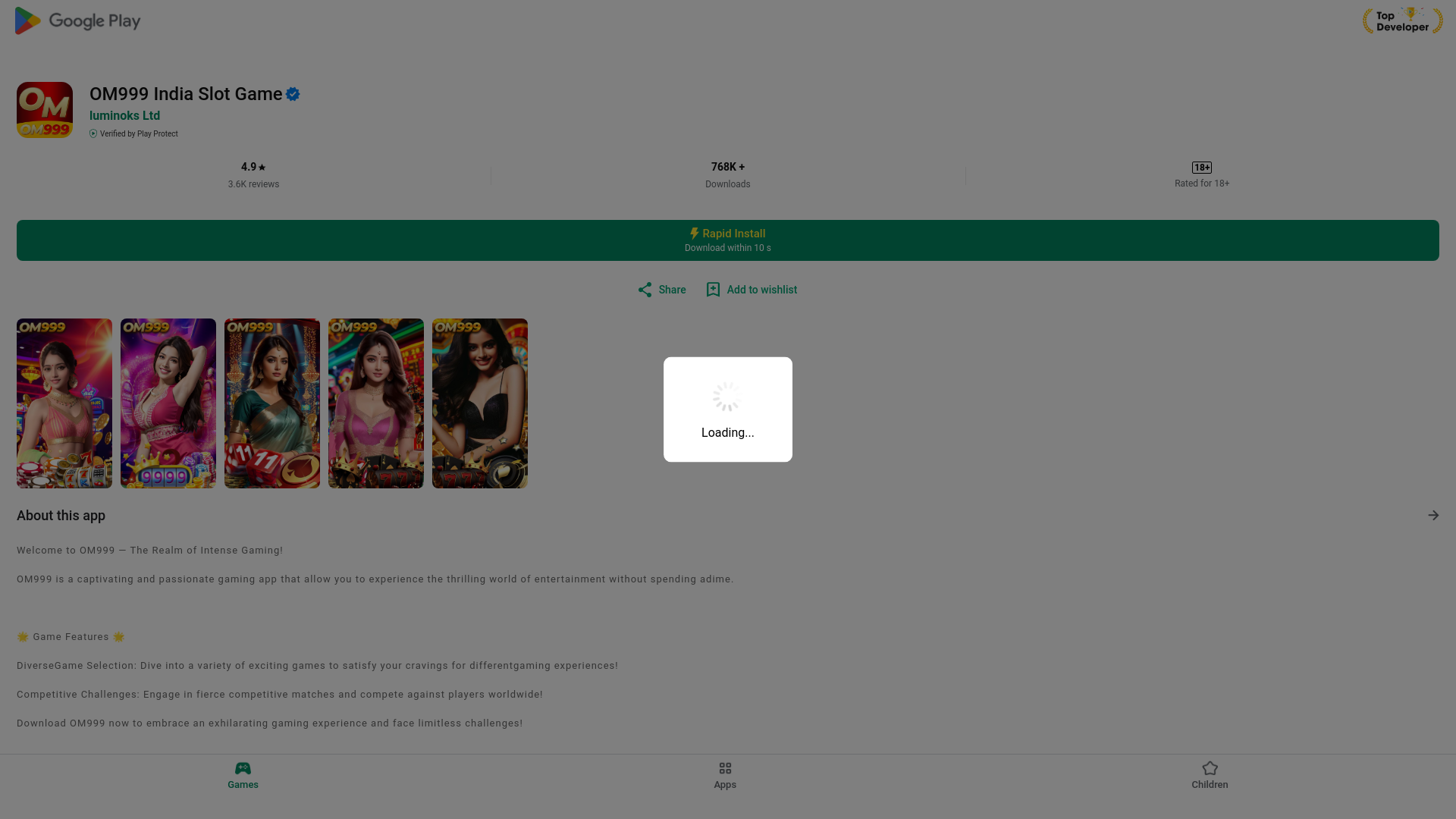Click the Games controller icon
This screenshot has height=819, width=1456.
[243, 768]
